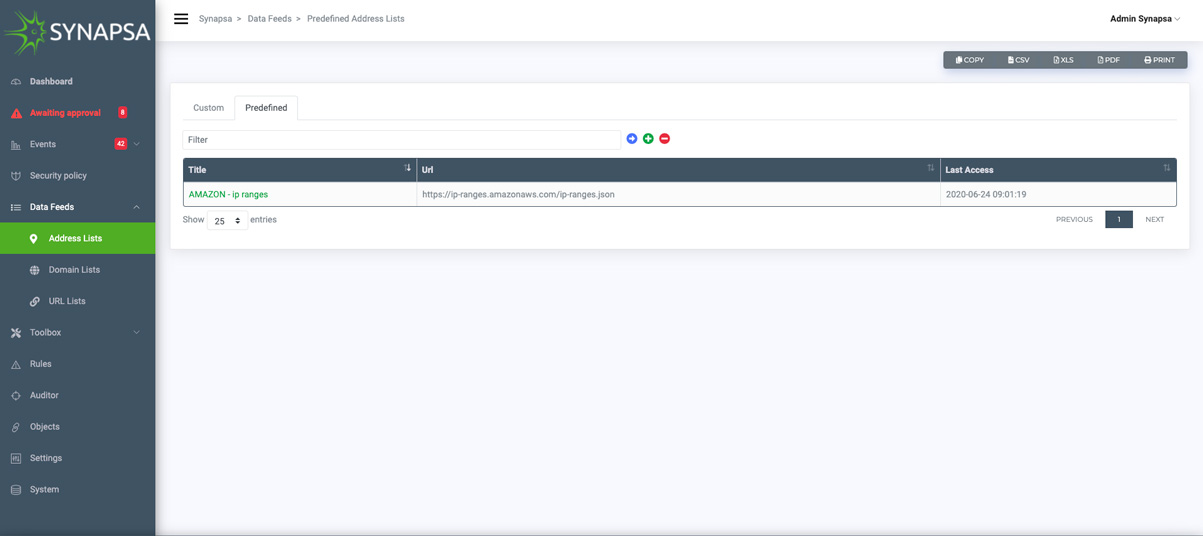Screen dimensions: 1203x536
Task: Click the Data Feeds breadcrumb link
Action: coord(270,19)
